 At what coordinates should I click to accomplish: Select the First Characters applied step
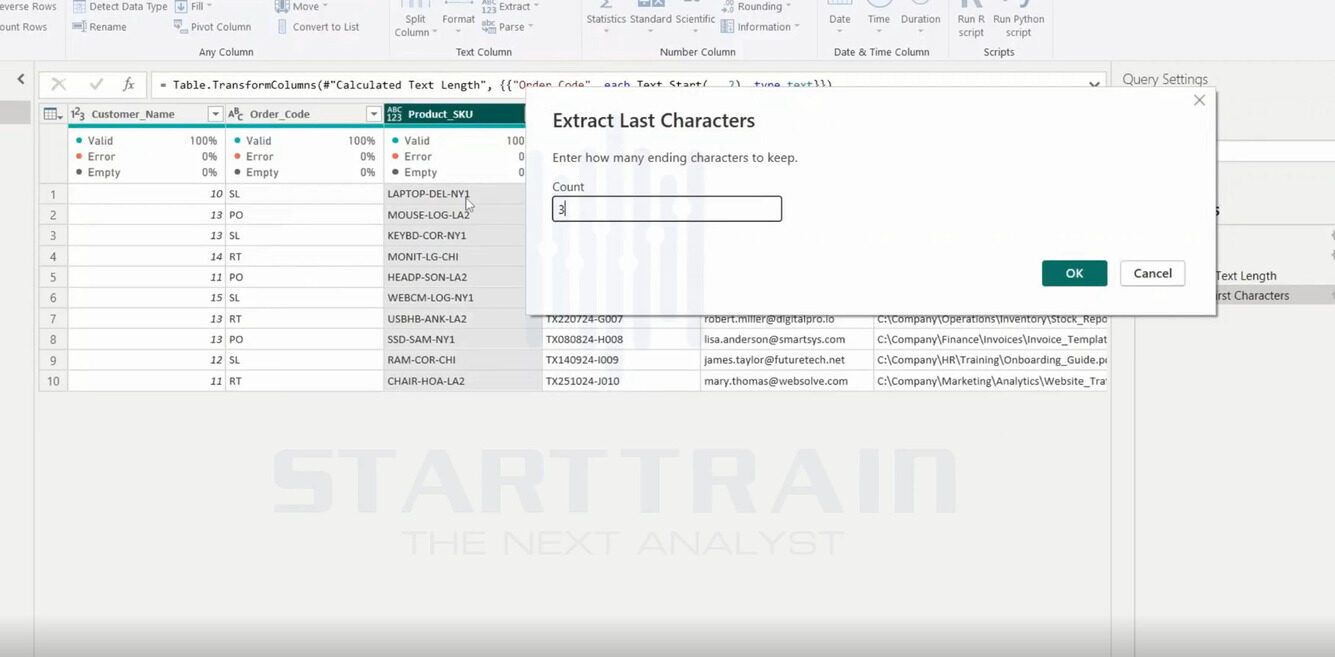pyautogui.click(x=1252, y=295)
